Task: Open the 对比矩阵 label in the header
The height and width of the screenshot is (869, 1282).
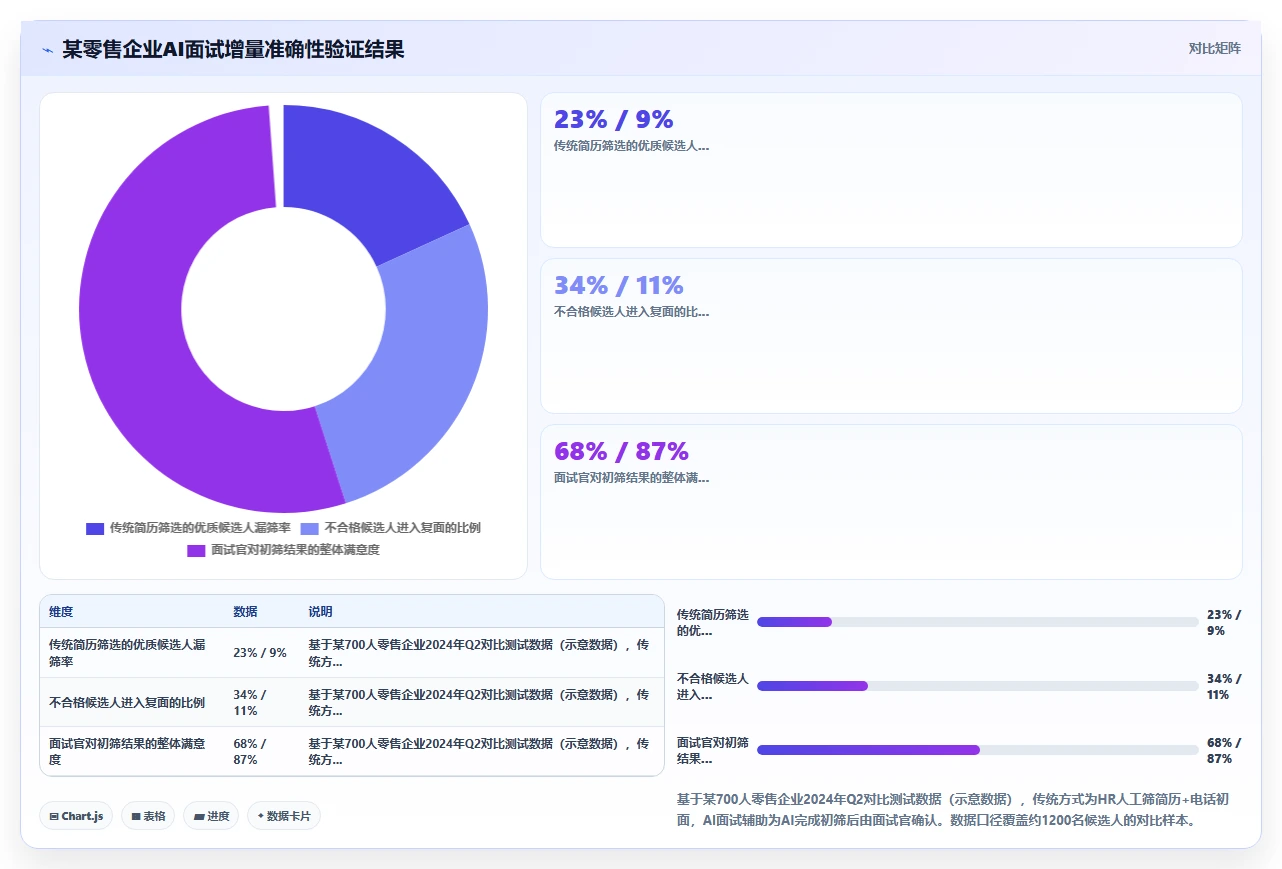Action: point(1214,48)
